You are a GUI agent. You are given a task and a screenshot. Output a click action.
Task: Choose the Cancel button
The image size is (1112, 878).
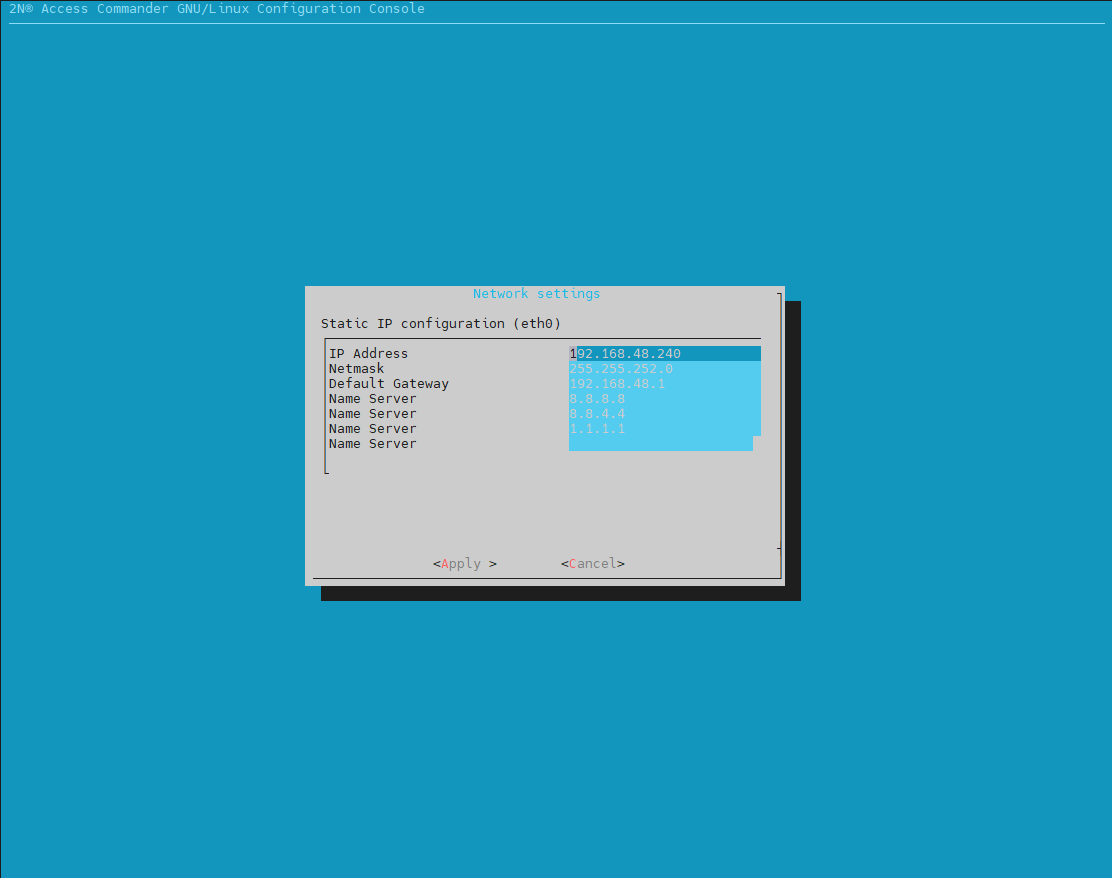point(593,564)
